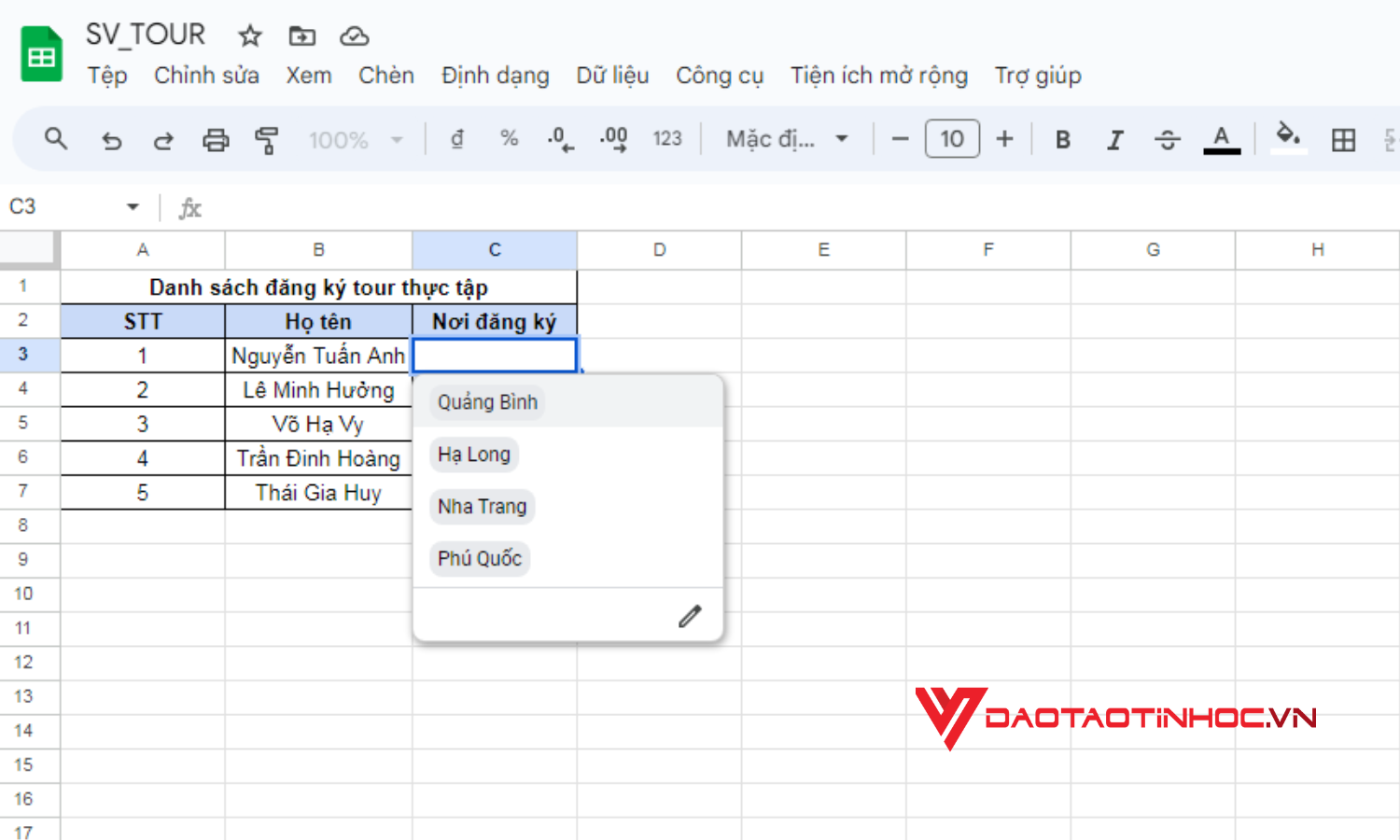Open the Định dạng menu
This screenshot has width=1400, height=840.
pyautogui.click(x=495, y=76)
